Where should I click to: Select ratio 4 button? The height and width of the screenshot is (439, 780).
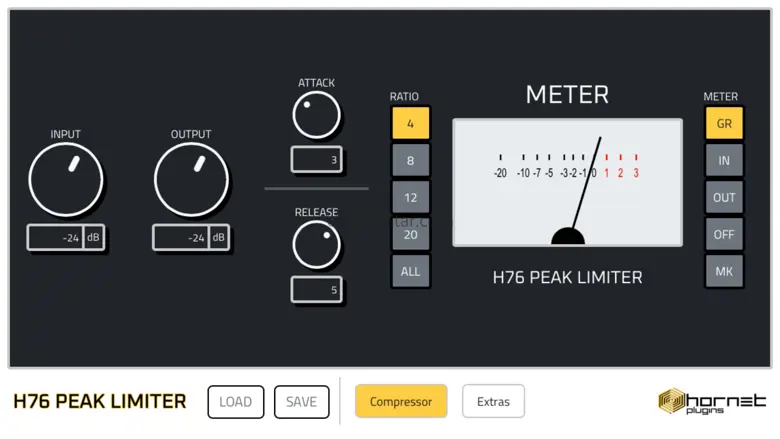410,123
